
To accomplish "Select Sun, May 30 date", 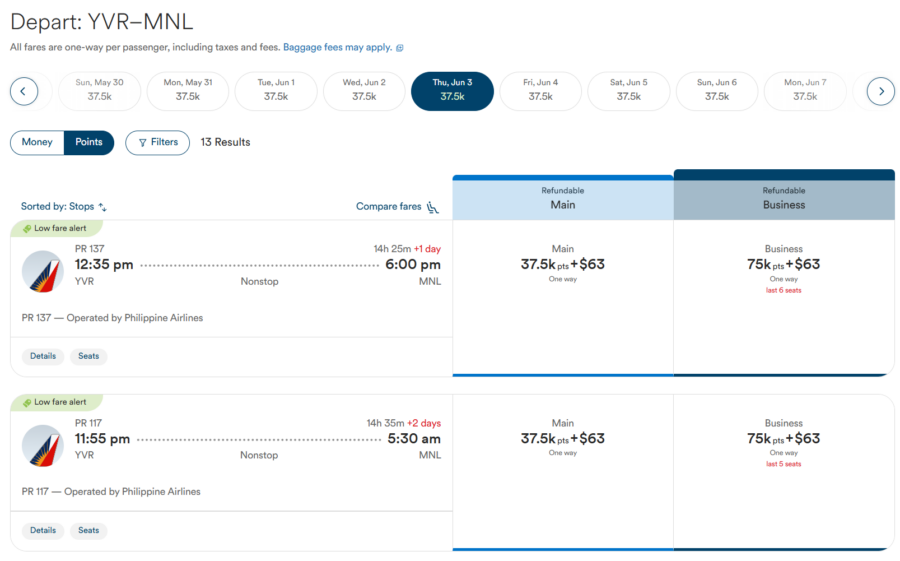I will pos(99,91).
